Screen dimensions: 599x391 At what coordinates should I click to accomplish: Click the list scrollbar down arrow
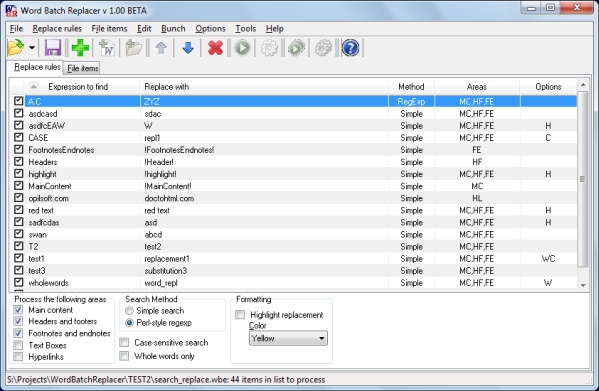[583, 285]
